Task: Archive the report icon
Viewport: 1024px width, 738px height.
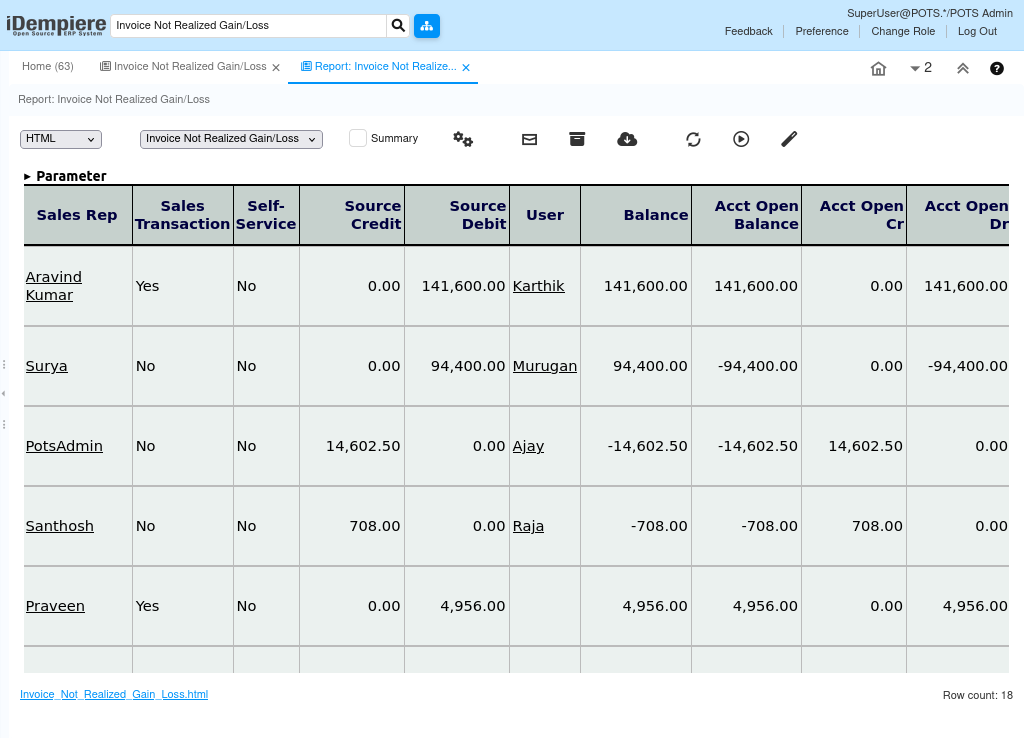Action: (x=577, y=138)
